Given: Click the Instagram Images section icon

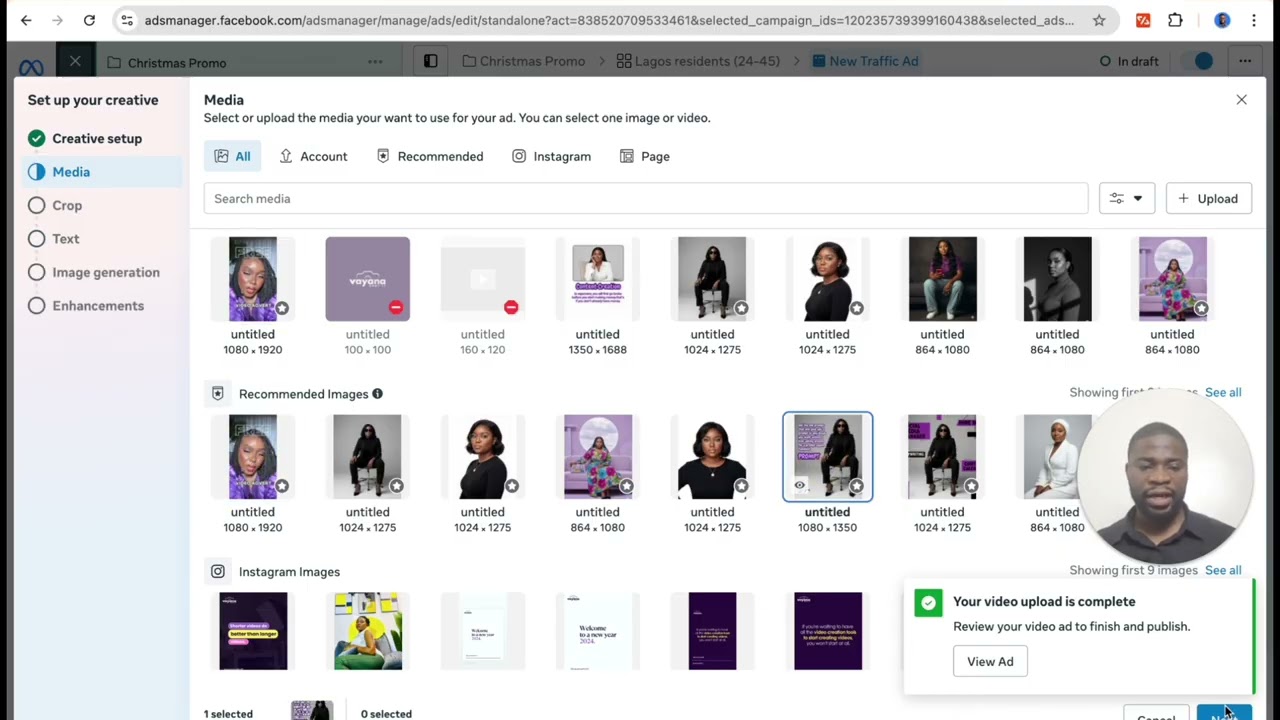Looking at the screenshot, I should coord(217,571).
